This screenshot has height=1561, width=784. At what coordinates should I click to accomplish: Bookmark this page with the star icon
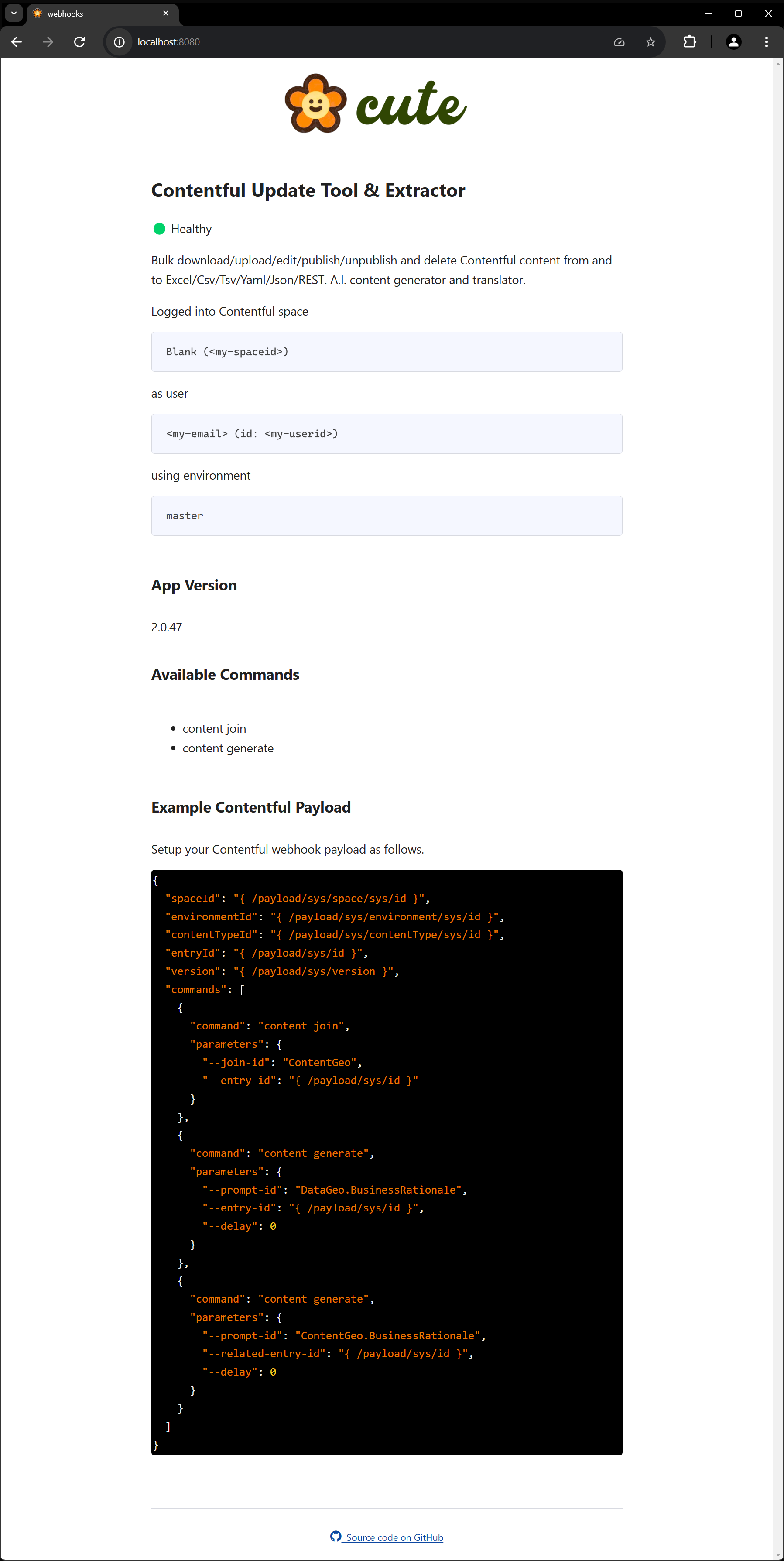650,42
